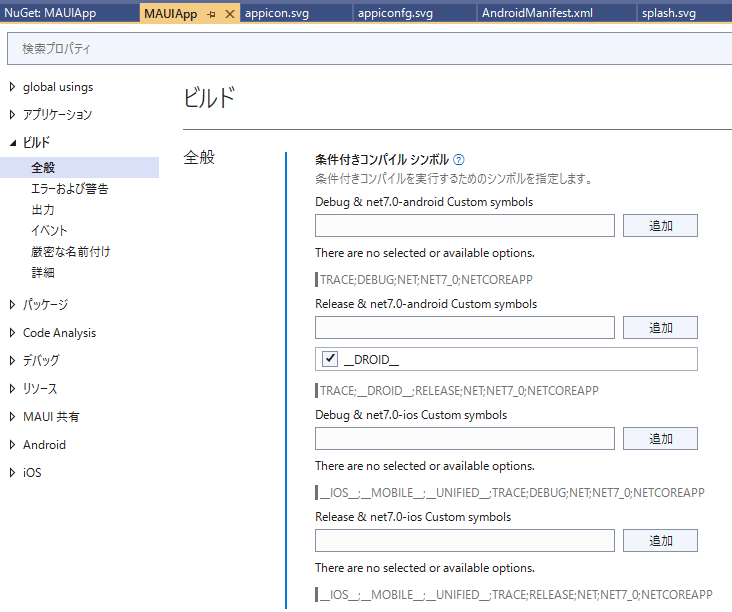This screenshot has height=612, width=732.
Task: Click the 全般 section heading
Action: pyautogui.click(x=199, y=157)
